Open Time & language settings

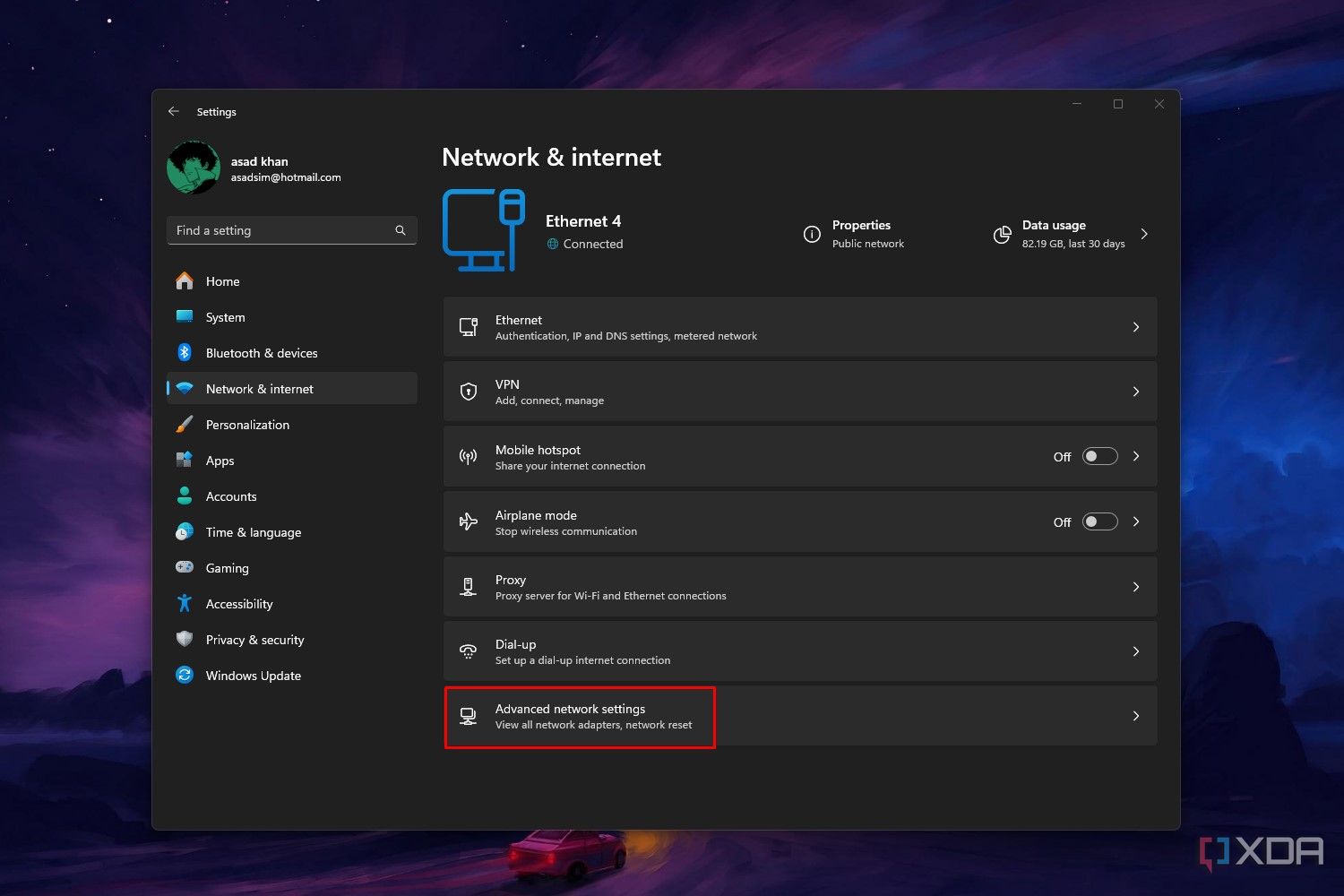(x=291, y=532)
